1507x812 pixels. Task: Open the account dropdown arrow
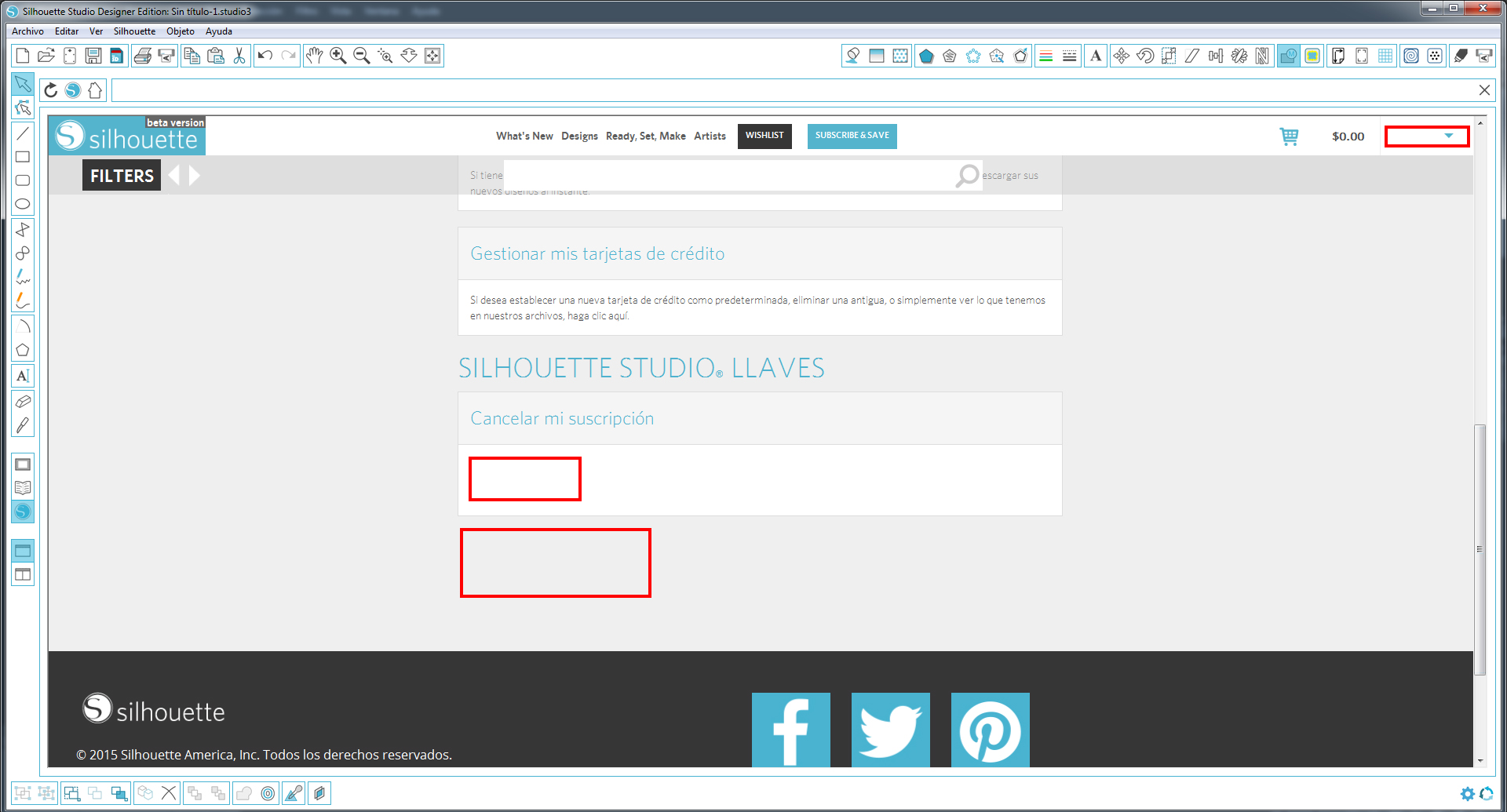coord(1448,136)
